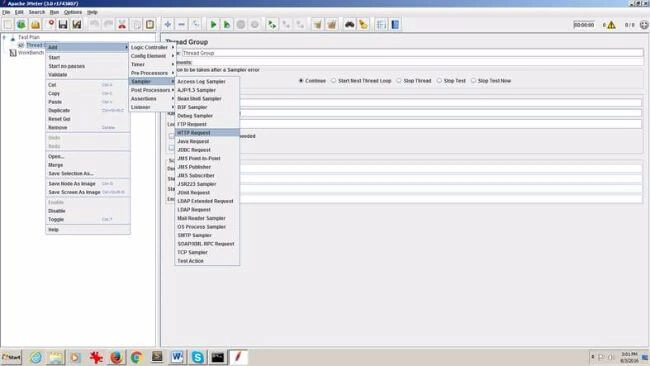Click Validate in the context menu
650x366 pixels.
click(87, 75)
